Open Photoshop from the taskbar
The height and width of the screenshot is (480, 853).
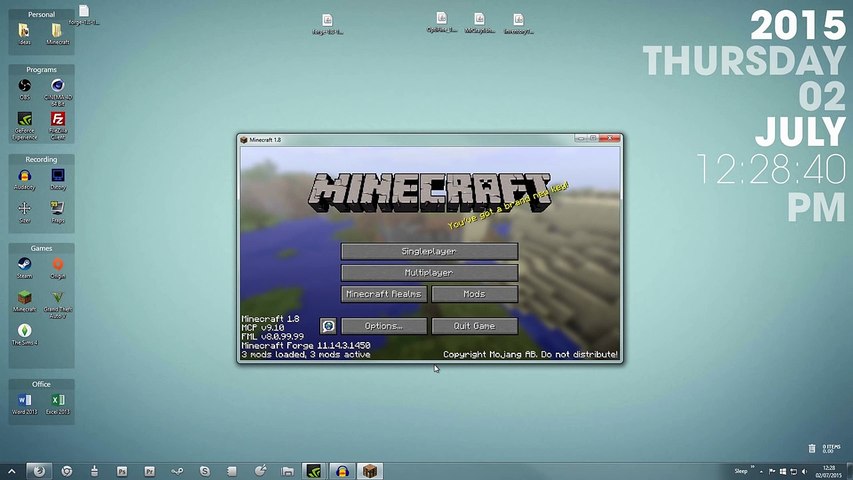(x=122, y=471)
